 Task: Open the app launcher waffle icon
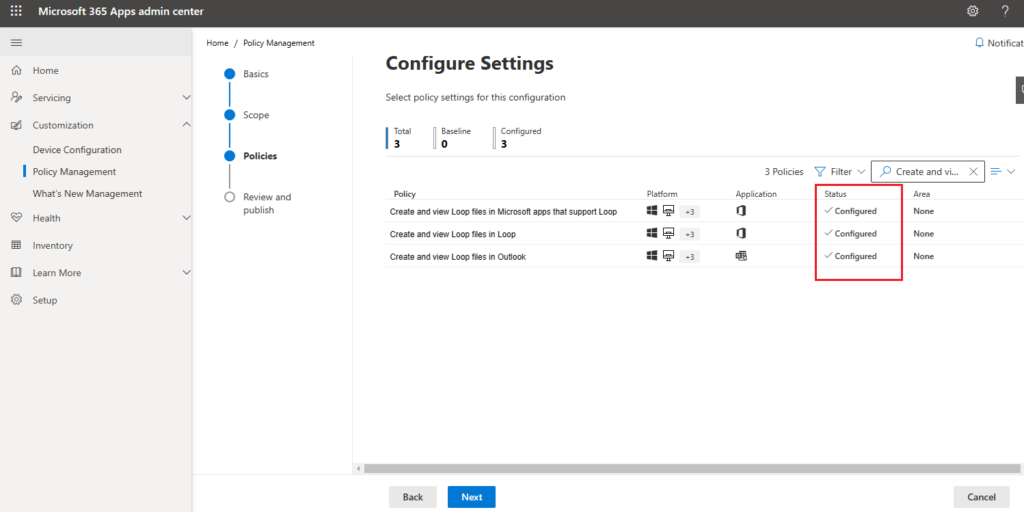click(x=16, y=11)
